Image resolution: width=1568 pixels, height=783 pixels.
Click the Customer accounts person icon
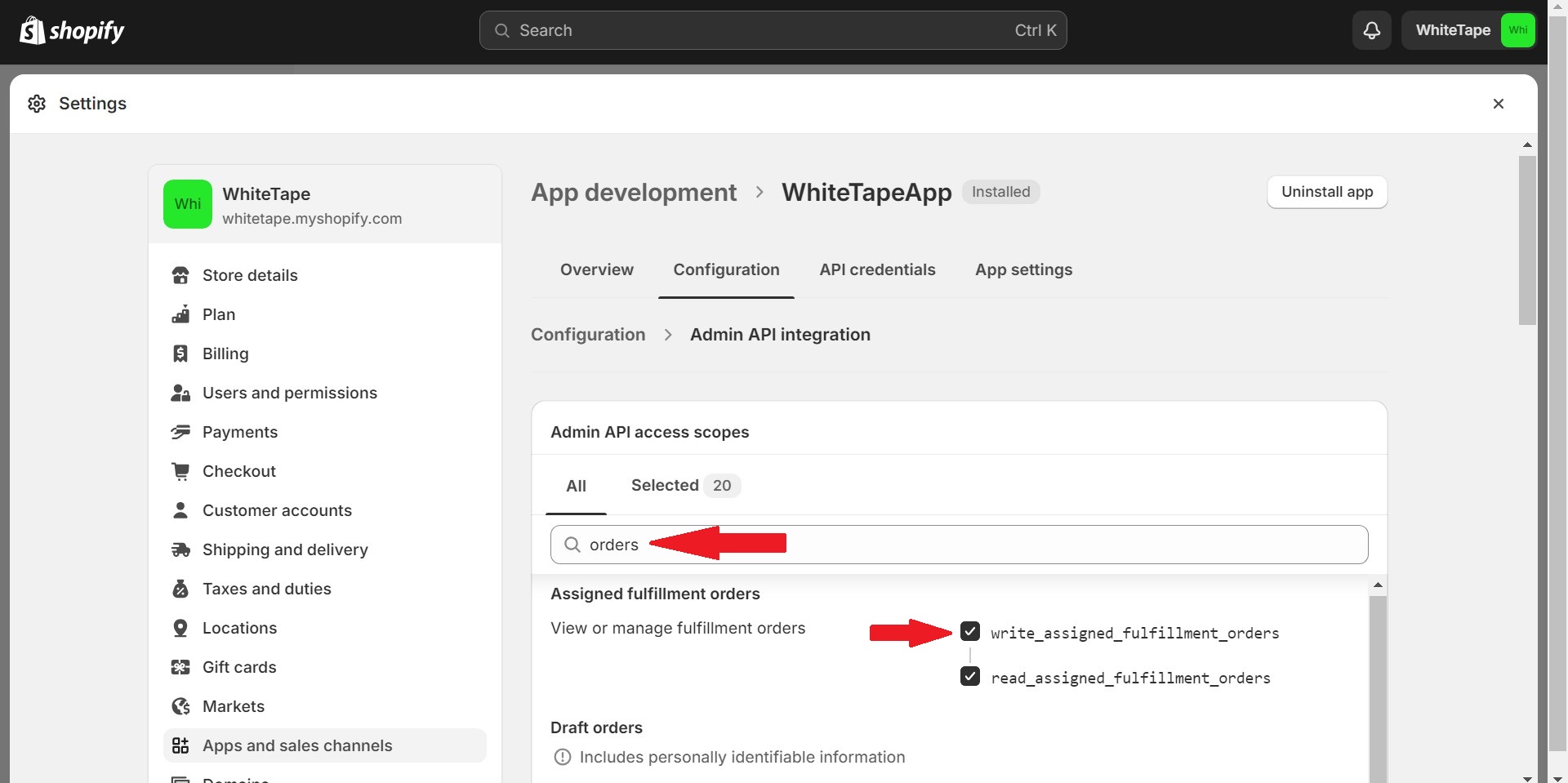tap(180, 510)
